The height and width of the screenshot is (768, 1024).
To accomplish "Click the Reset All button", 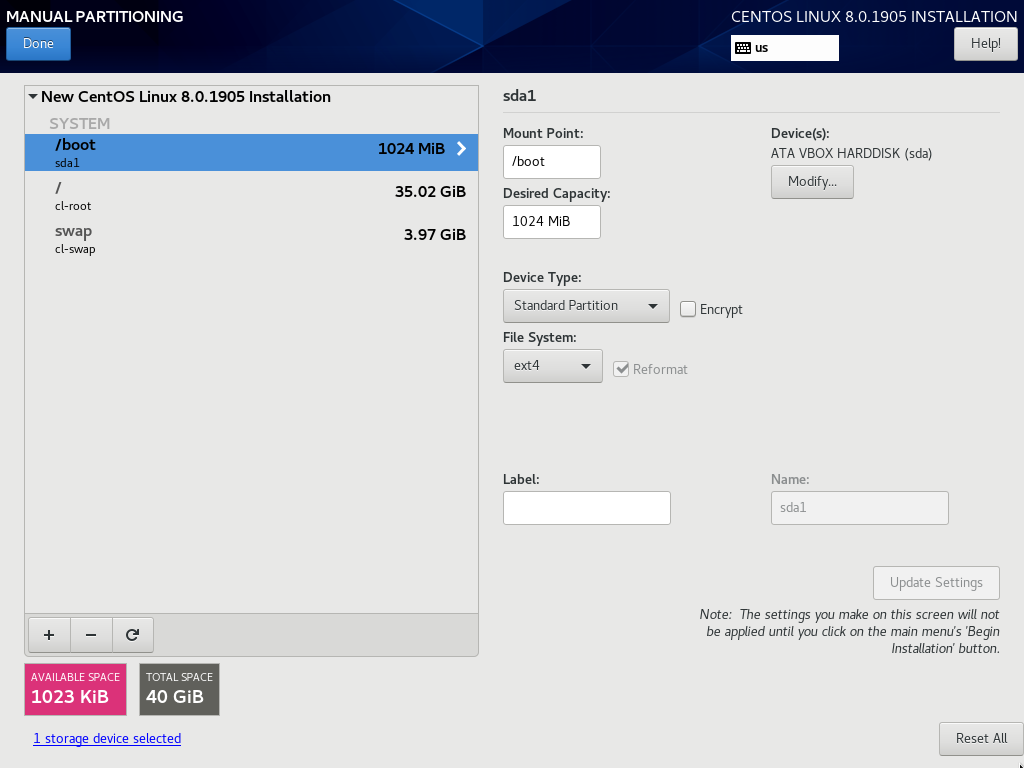I will [x=980, y=738].
